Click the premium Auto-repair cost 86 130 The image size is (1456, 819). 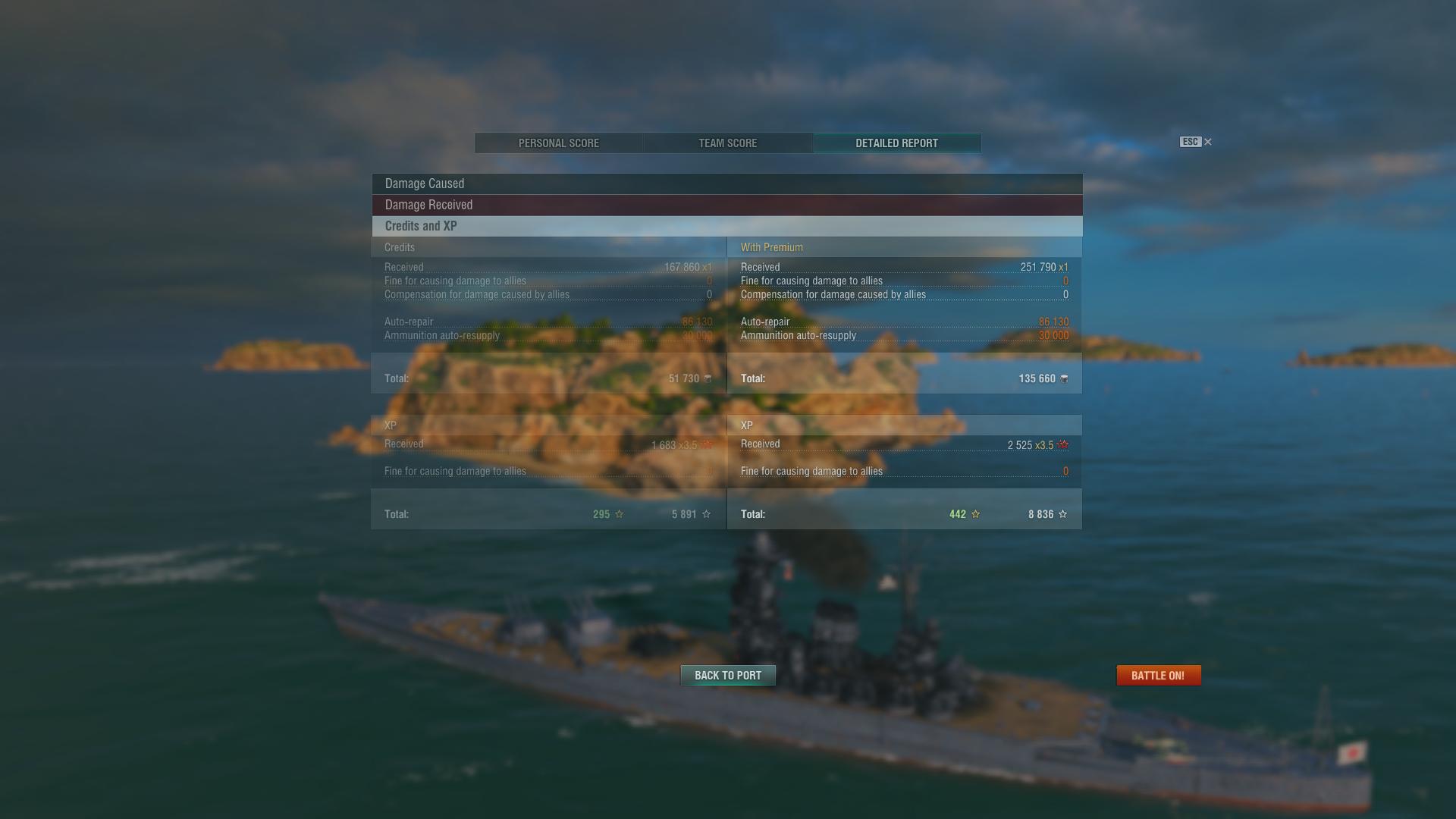click(x=1053, y=322)
